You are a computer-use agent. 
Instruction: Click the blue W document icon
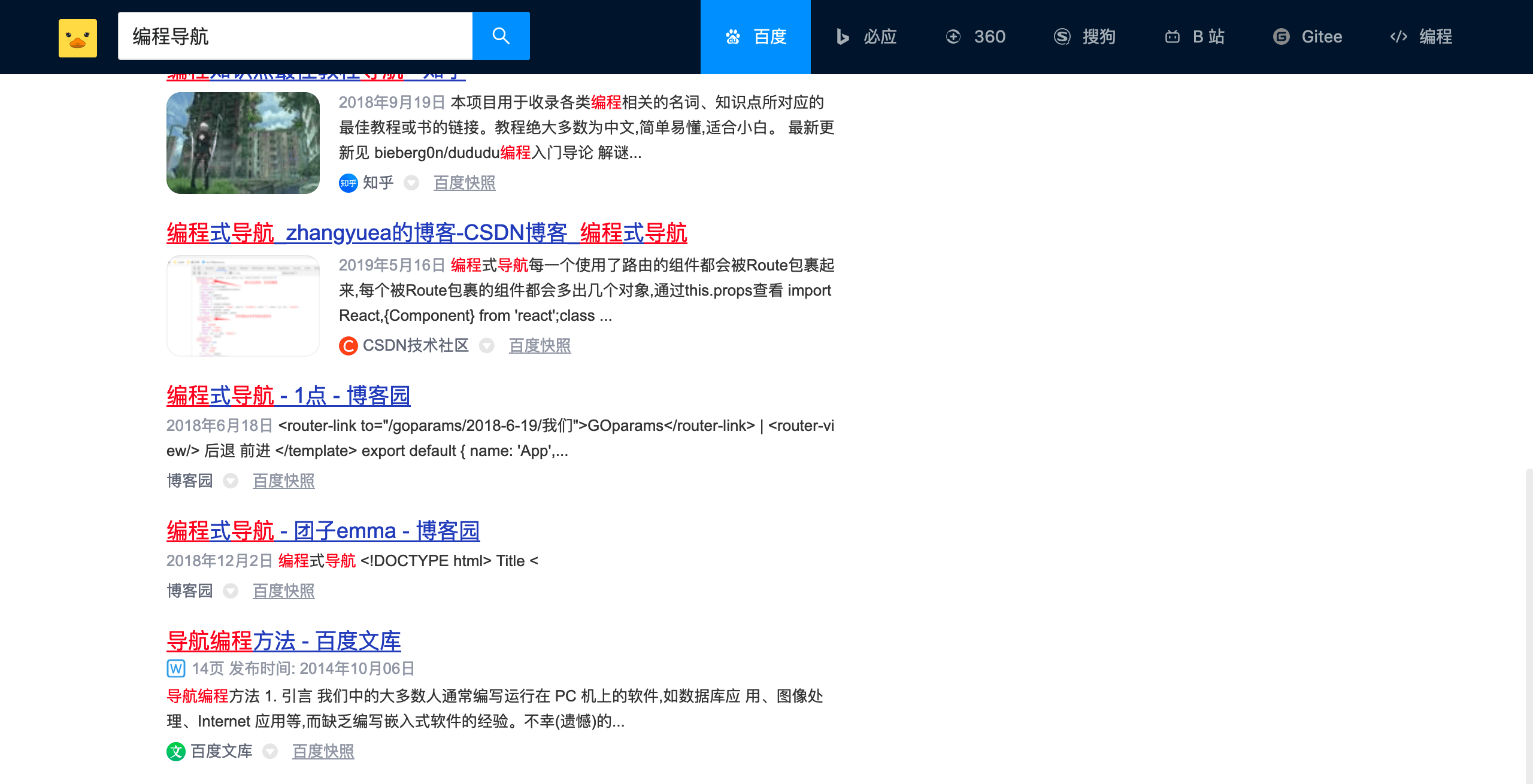[175, 668]
